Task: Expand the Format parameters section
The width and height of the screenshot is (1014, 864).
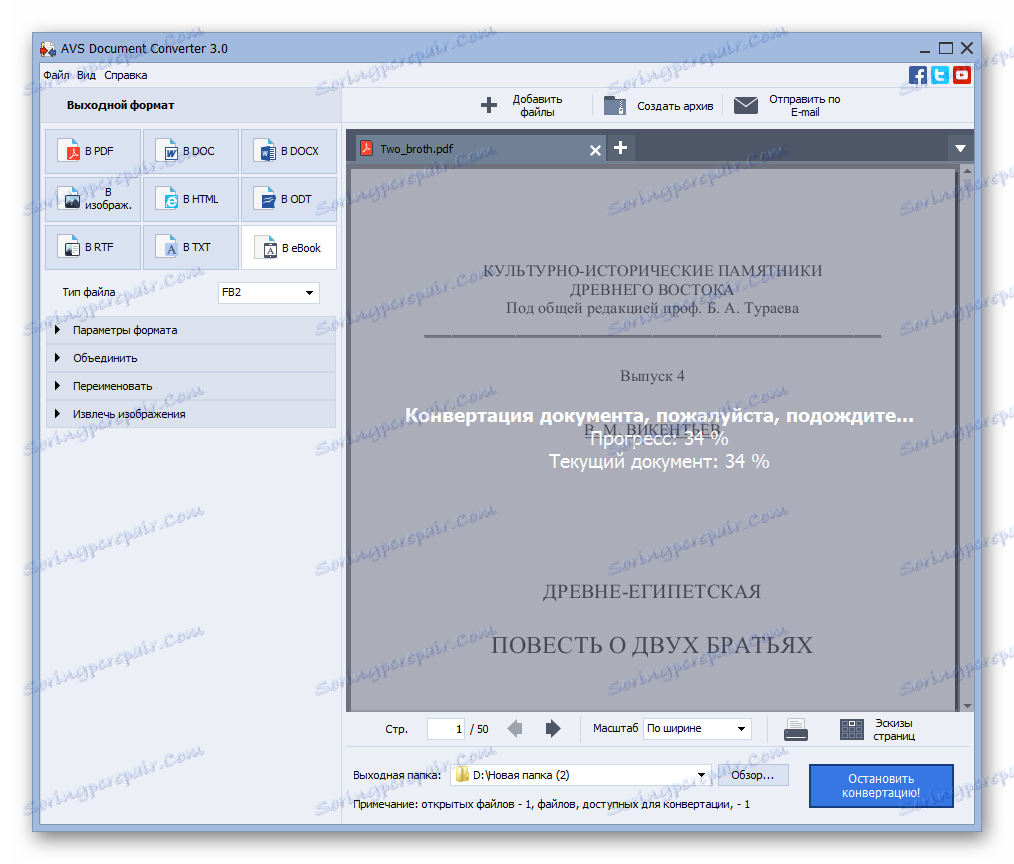Action: 191,330
